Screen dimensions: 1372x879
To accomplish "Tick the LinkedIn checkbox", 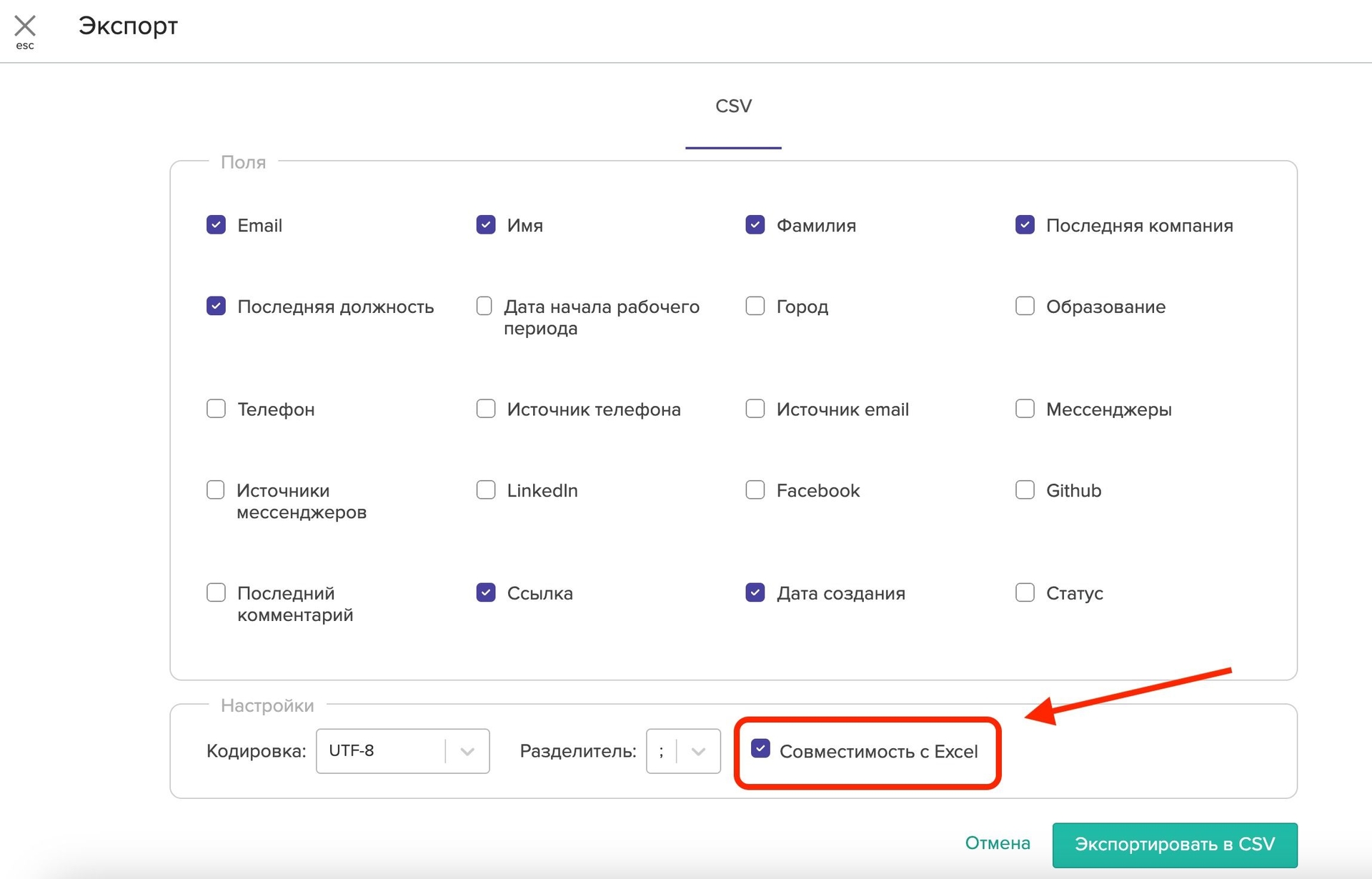I will click(486, 490).
